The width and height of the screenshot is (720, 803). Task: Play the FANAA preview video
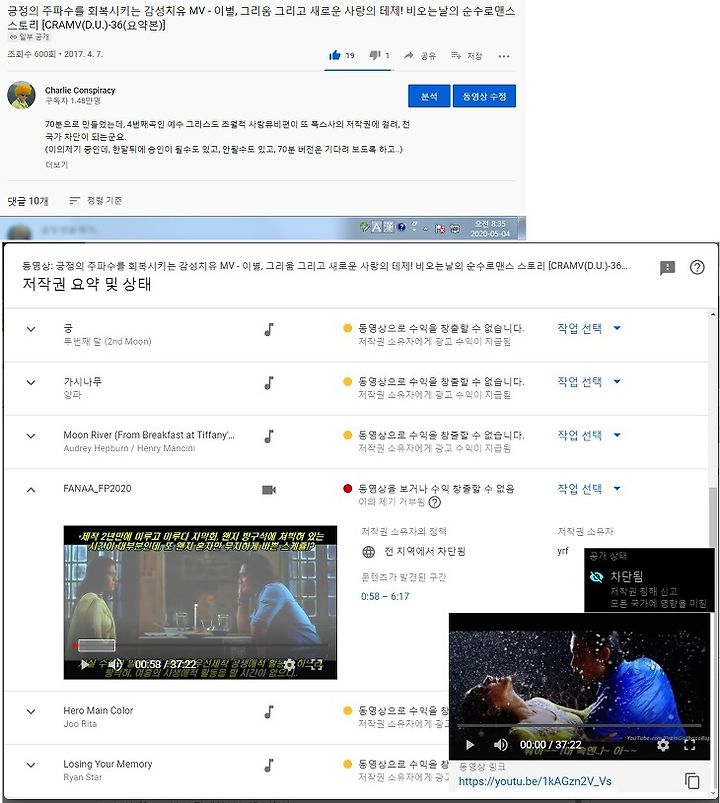[84, 665]
